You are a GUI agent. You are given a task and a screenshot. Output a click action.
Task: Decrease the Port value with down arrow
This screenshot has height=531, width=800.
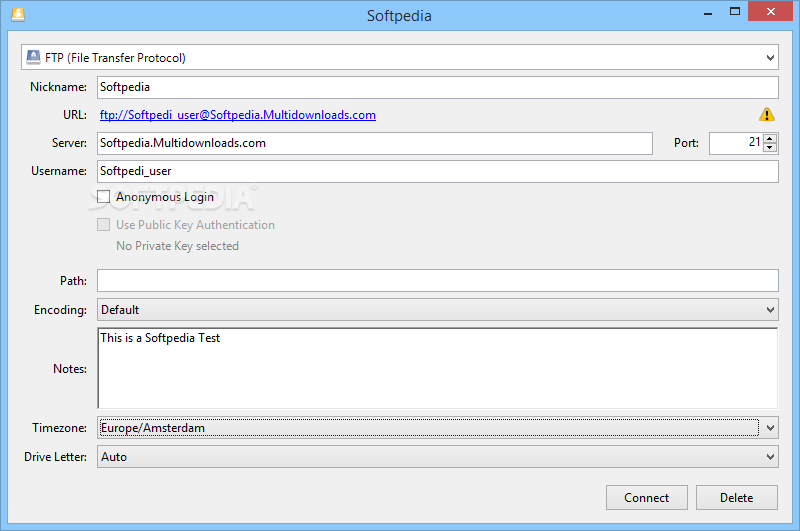click(x=770, y=148)
